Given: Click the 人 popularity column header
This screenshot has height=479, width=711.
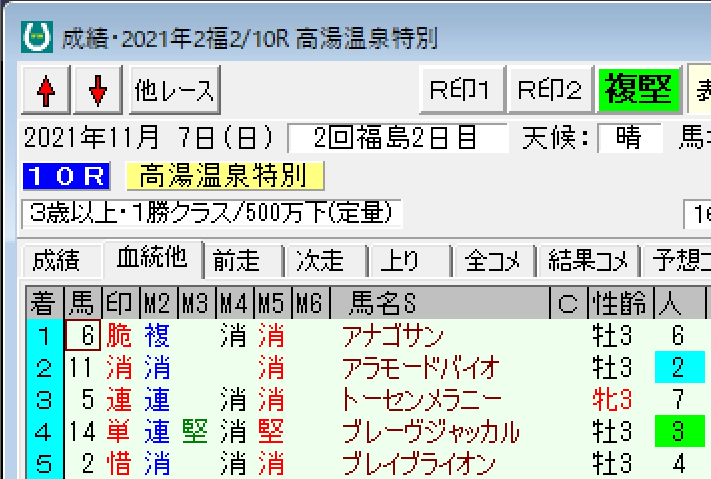Looking at the screenshot, I should (680, 303).
